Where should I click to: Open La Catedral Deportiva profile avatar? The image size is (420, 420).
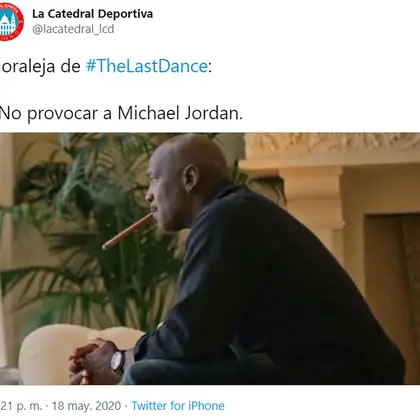[11, 22]
